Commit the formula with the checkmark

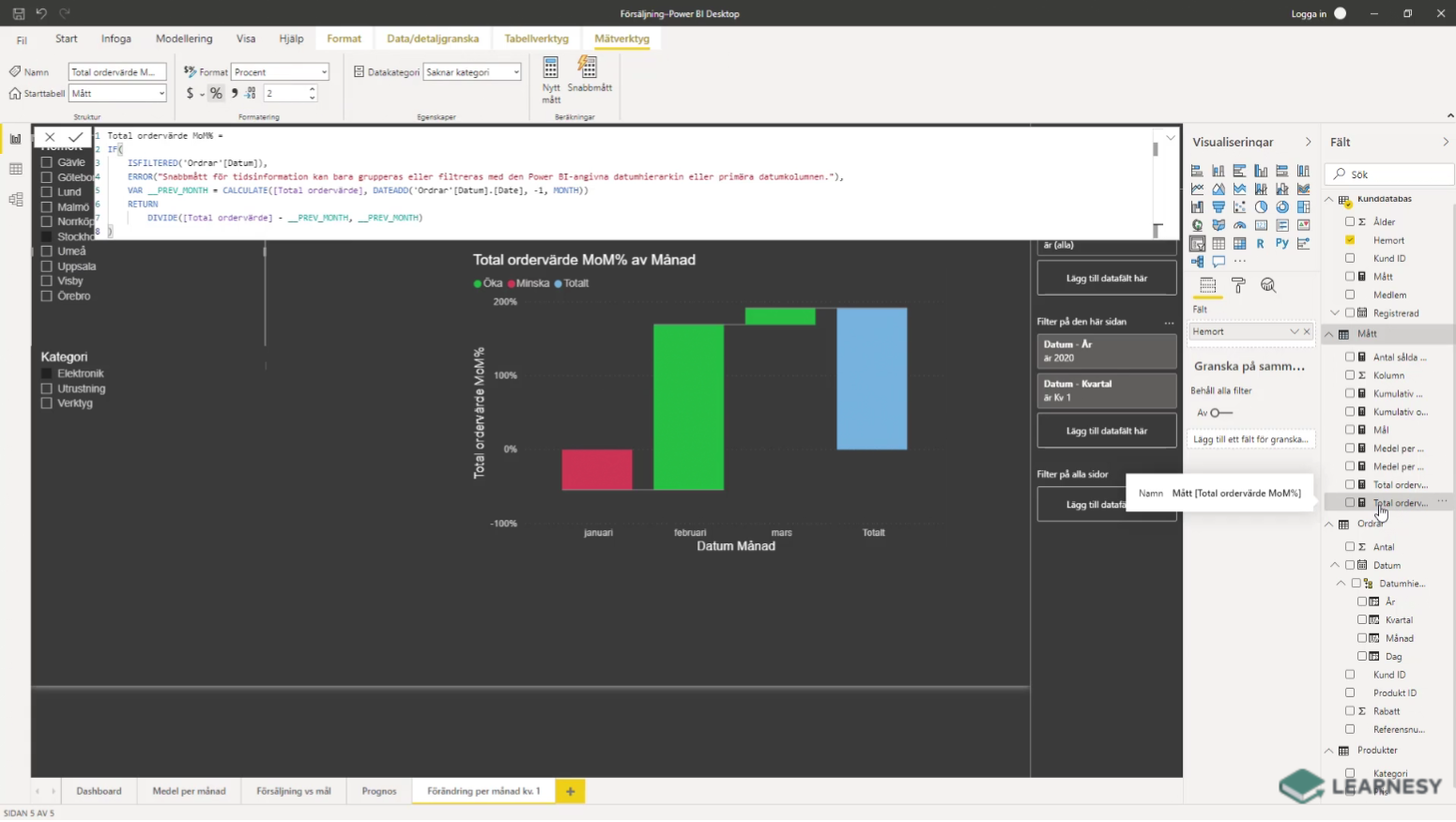coord(75,137)
